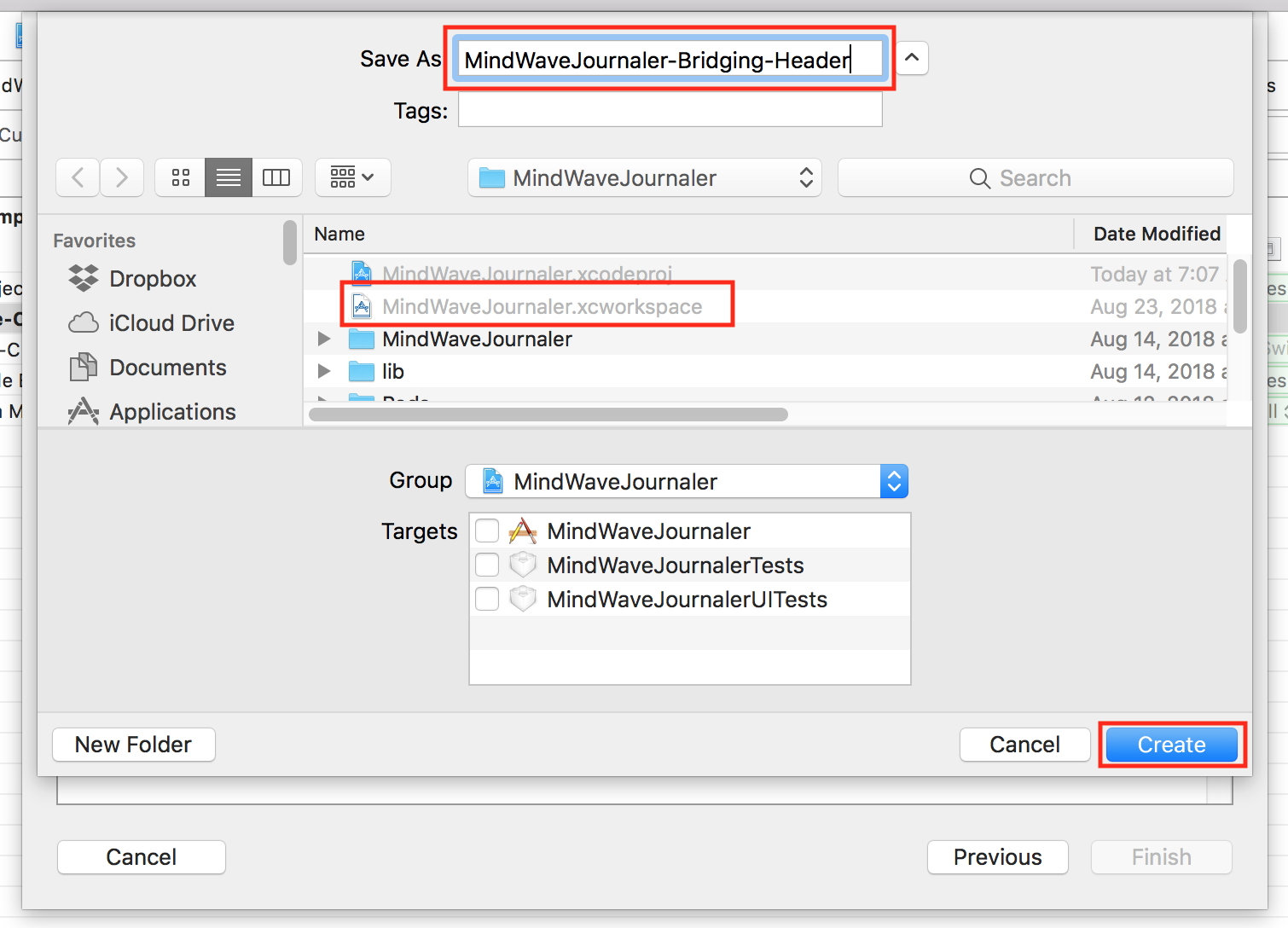Click the back navigation arrow
Screen dimensions: 1288x928
click(78, 177)
